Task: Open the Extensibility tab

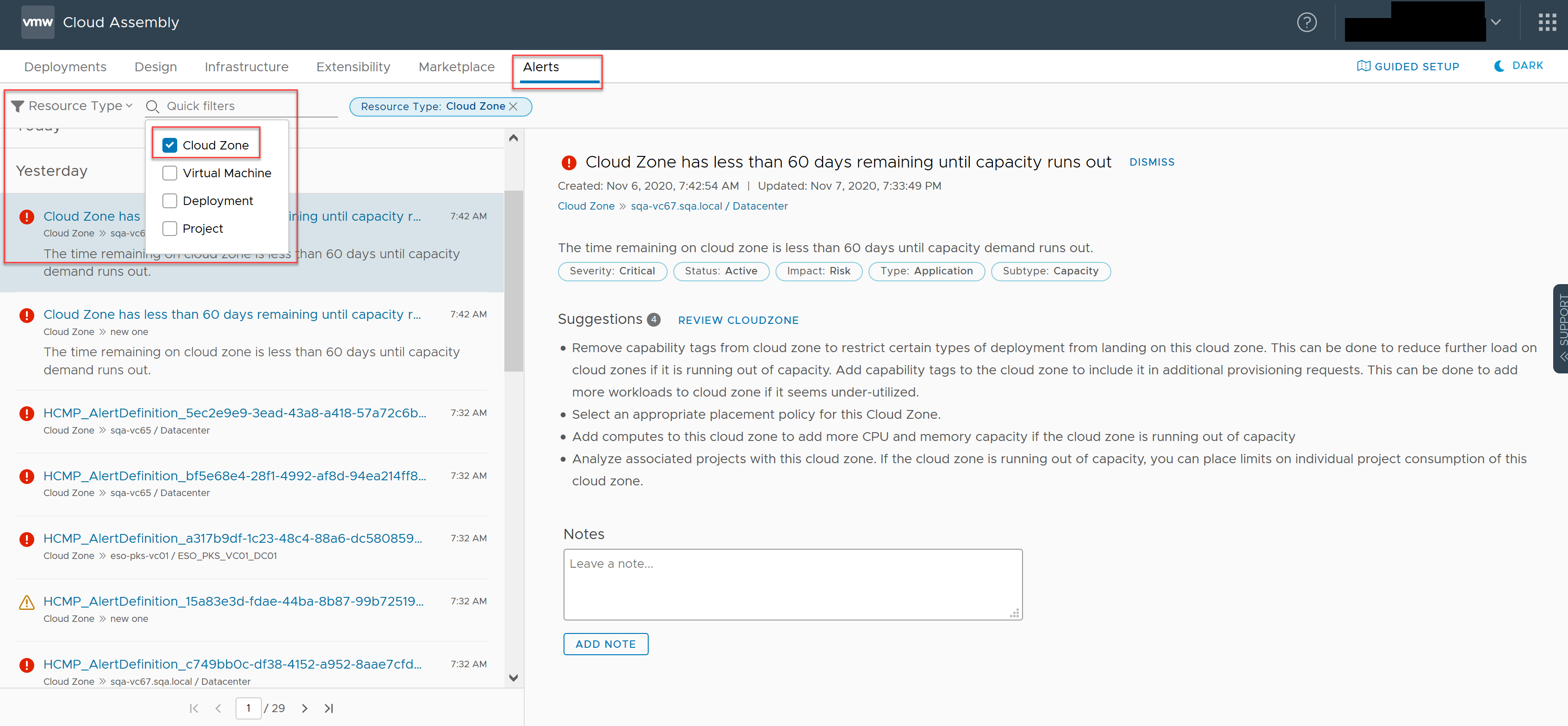Action: point(353,67)
